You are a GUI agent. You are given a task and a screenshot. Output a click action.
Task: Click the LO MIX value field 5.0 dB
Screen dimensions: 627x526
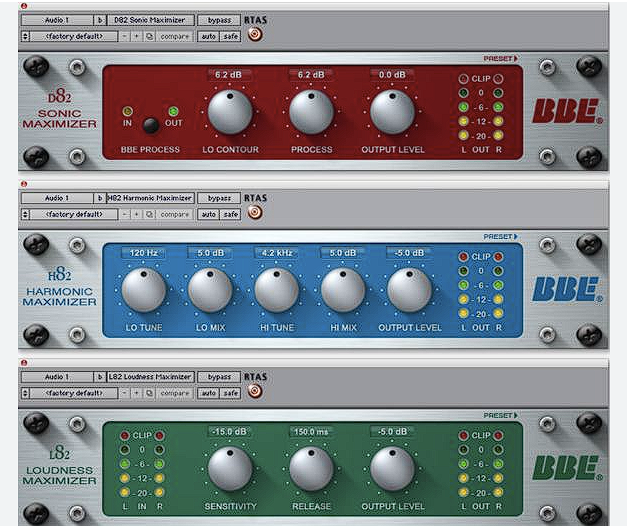tap(210, 253)
